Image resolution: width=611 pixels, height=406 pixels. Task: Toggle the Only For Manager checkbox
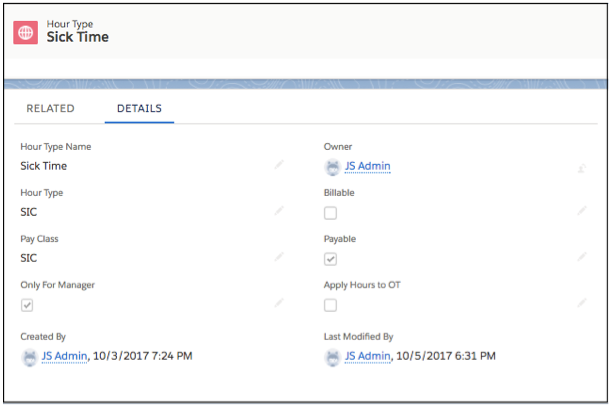point(28,305)
